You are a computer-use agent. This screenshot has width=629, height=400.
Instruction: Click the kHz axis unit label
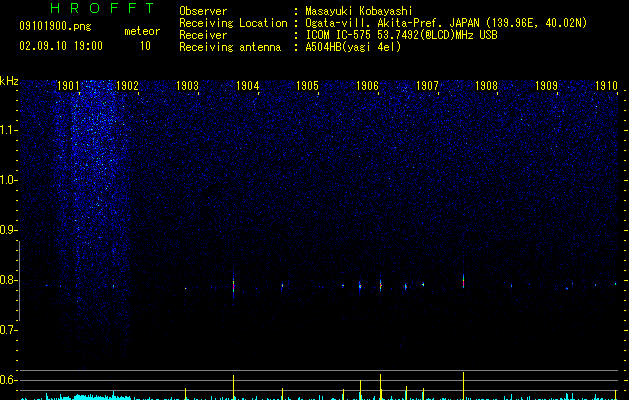[9, 81]
